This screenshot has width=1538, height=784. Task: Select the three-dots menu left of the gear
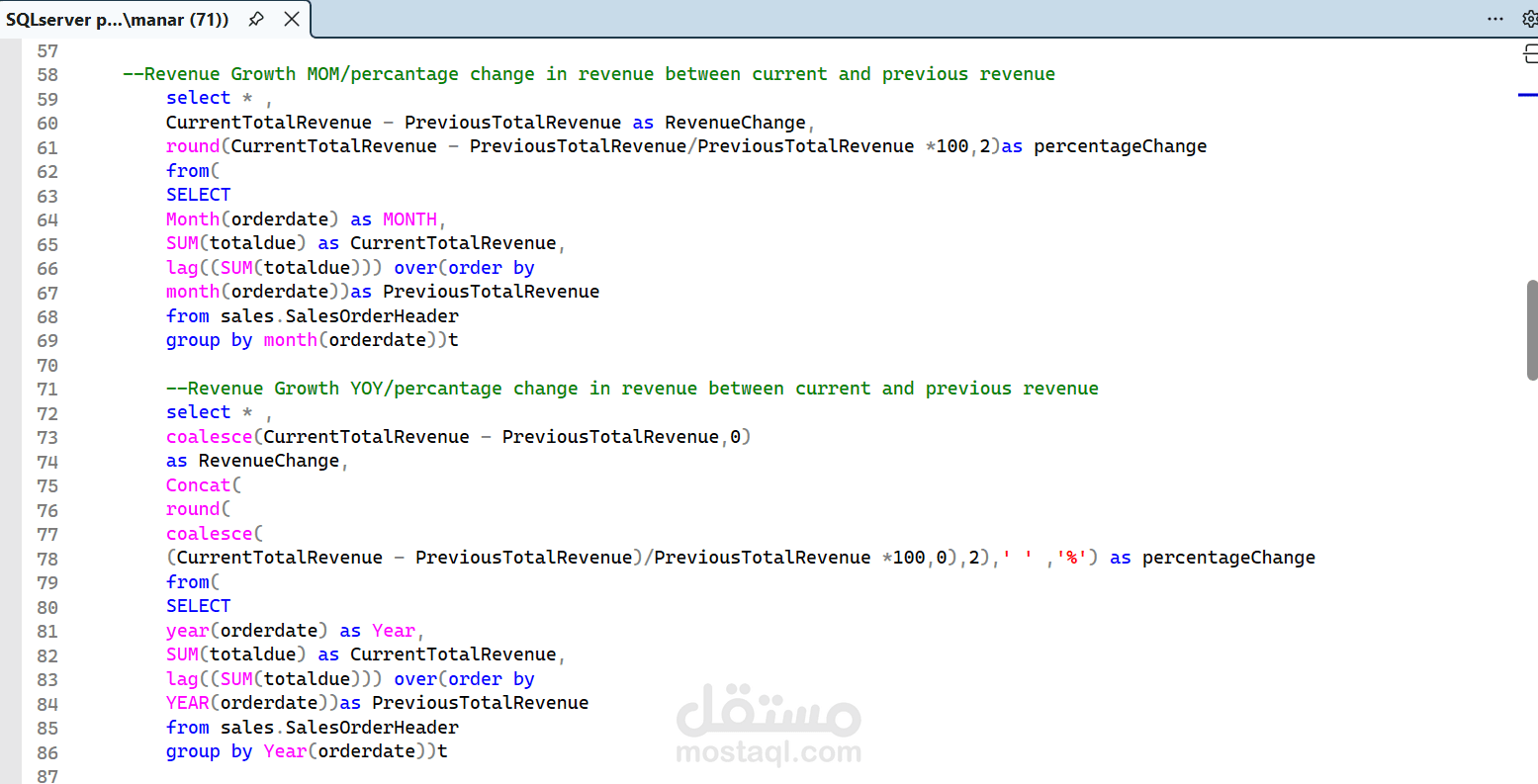click(x=1495, y=18)
